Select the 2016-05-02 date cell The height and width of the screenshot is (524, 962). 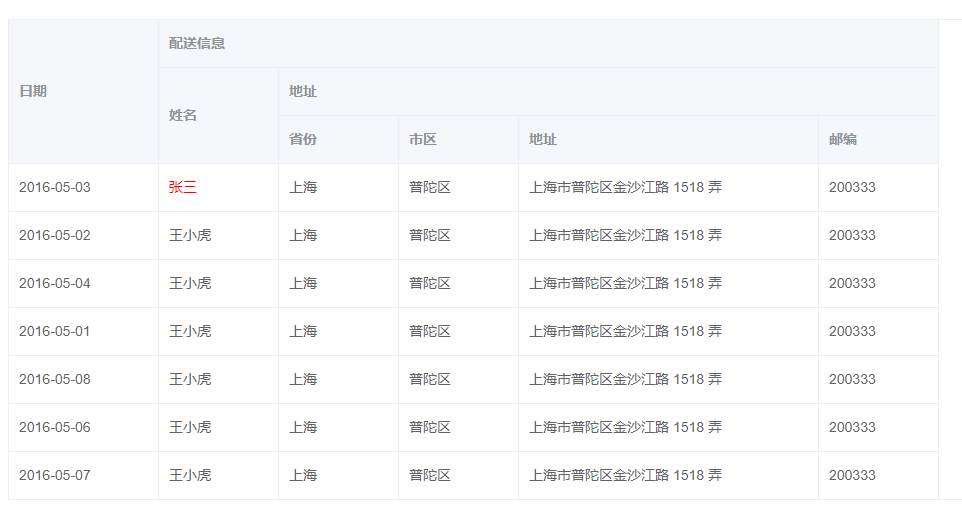pos(55,235)
